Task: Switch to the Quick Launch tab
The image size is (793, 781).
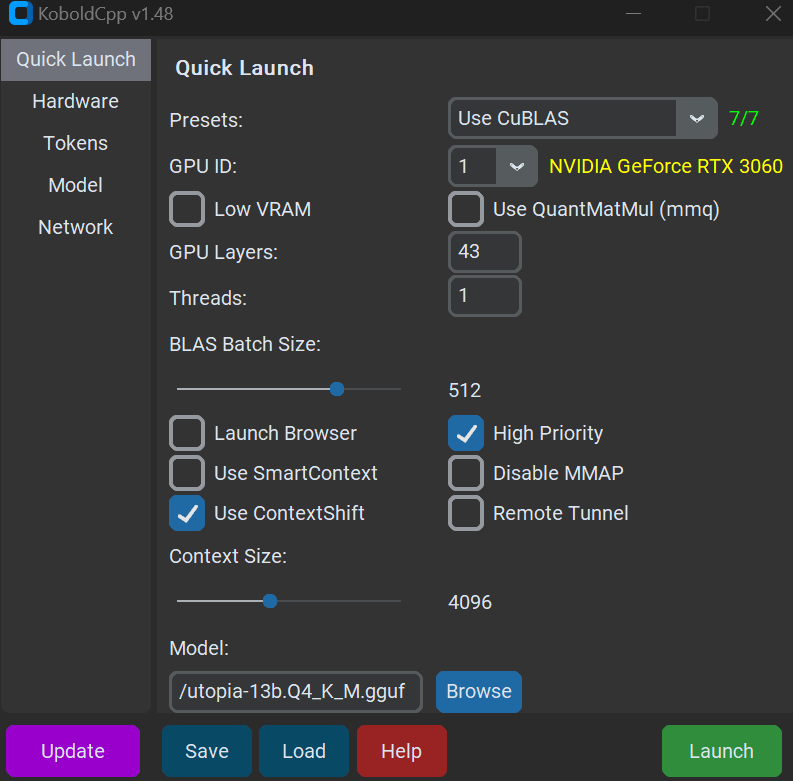Action: click(x=76, y=60)
